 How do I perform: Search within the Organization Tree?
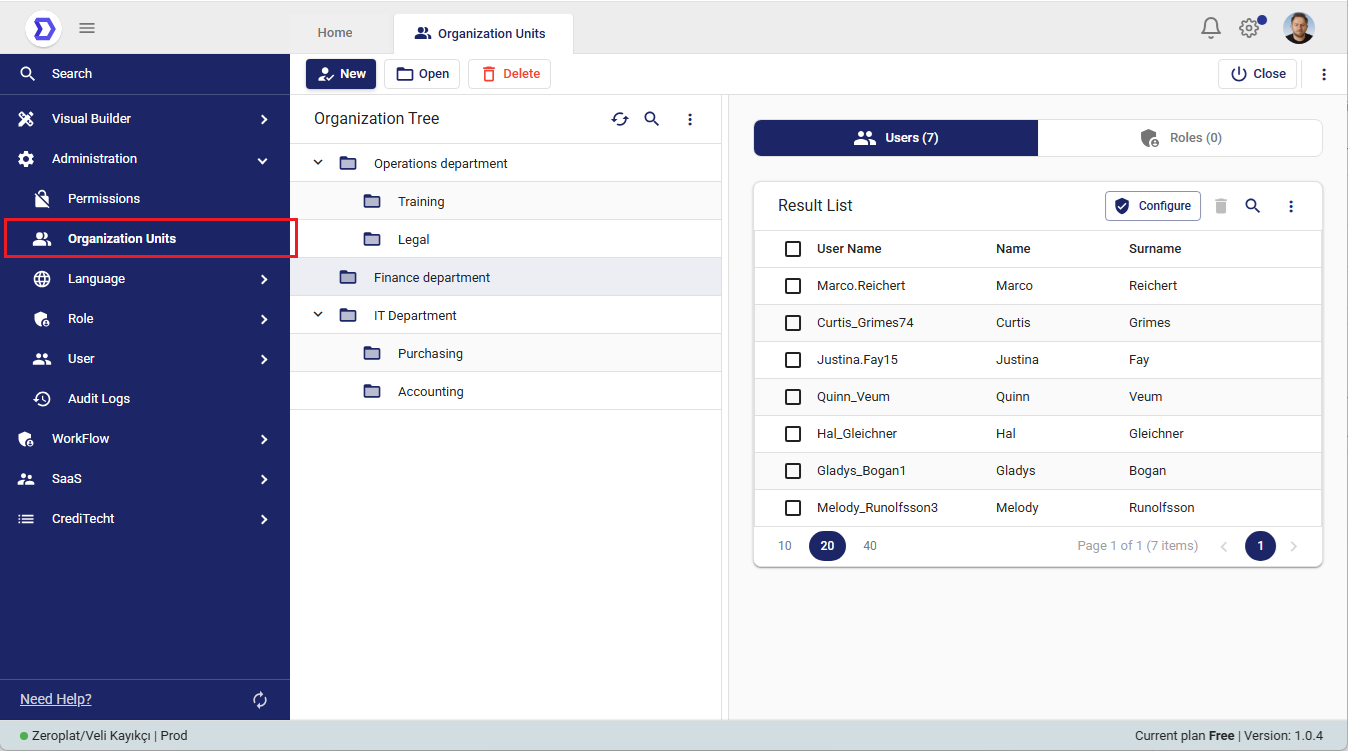(x=652, y=119)
